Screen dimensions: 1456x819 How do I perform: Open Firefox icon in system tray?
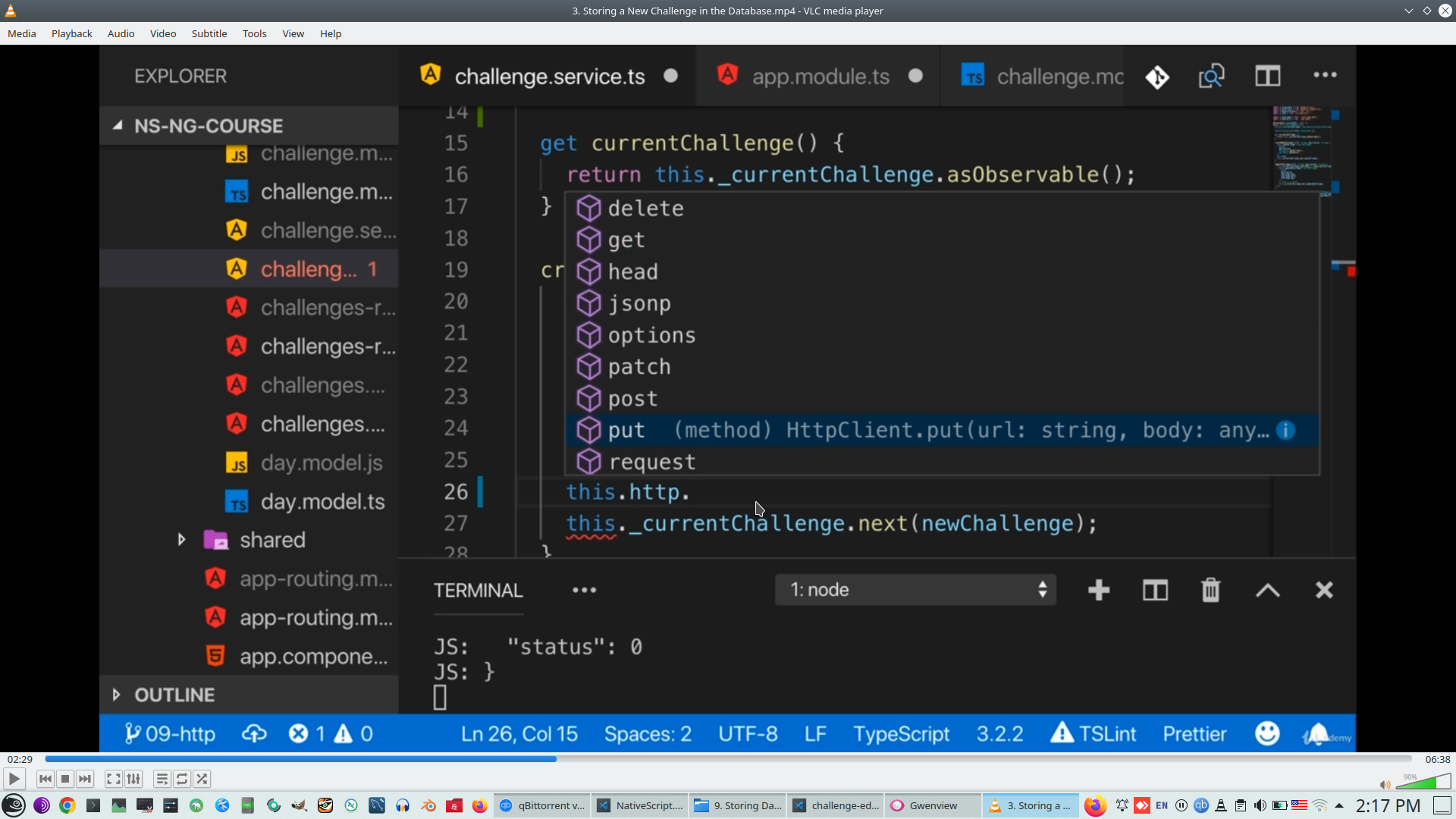click(1095, 805)
